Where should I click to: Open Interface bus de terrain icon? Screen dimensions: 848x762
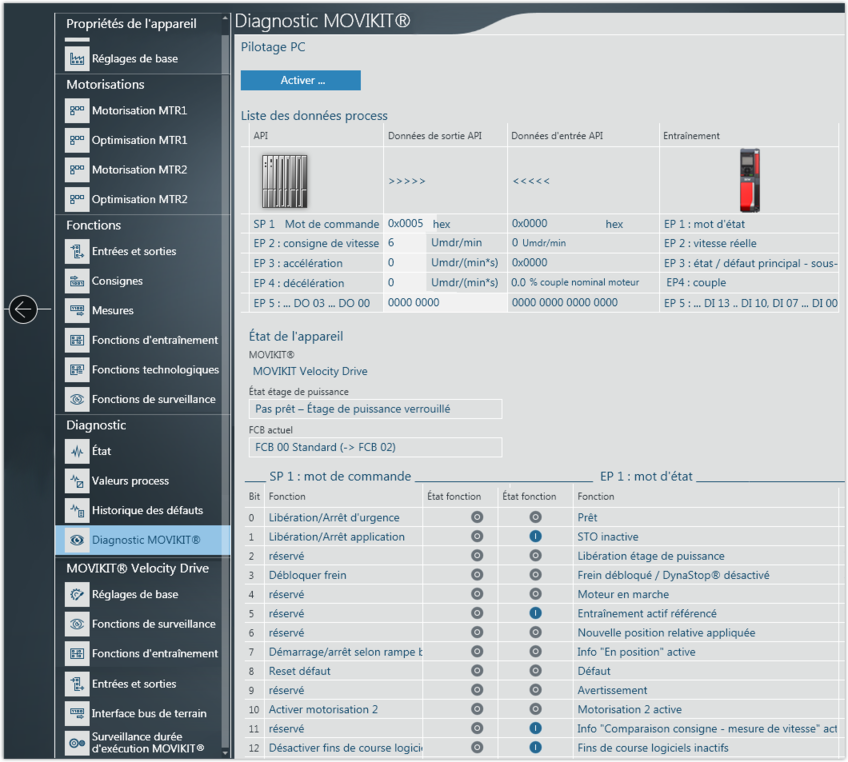coord(77,714)
